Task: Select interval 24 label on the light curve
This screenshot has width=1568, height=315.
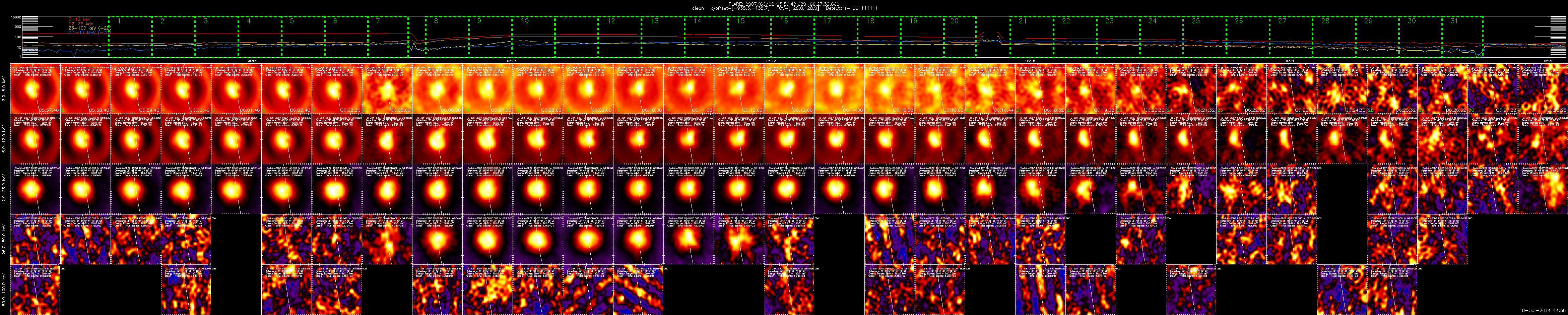Action: (1152, 21)
